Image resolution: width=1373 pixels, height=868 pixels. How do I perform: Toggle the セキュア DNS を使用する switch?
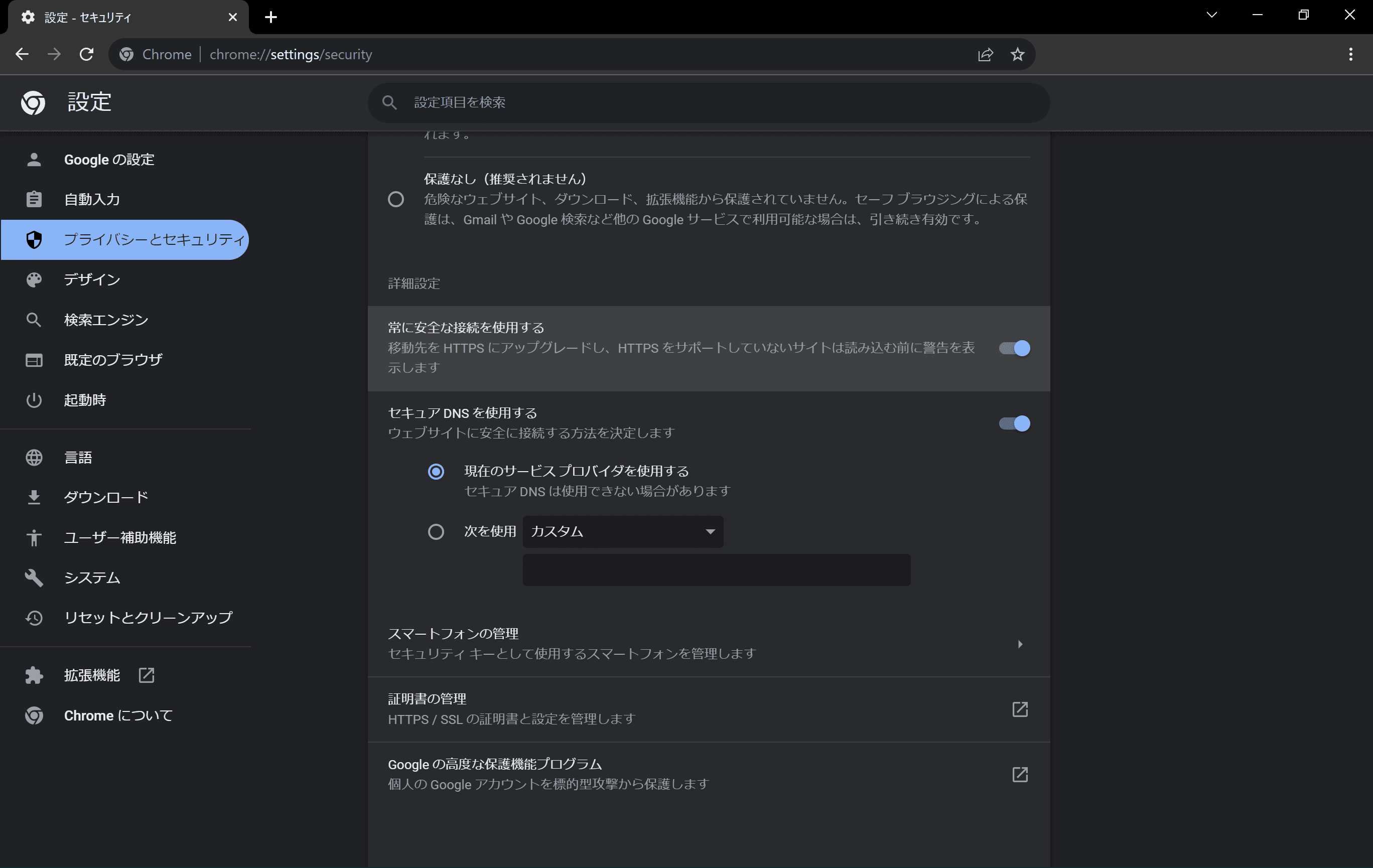[x=1014, y=424]
